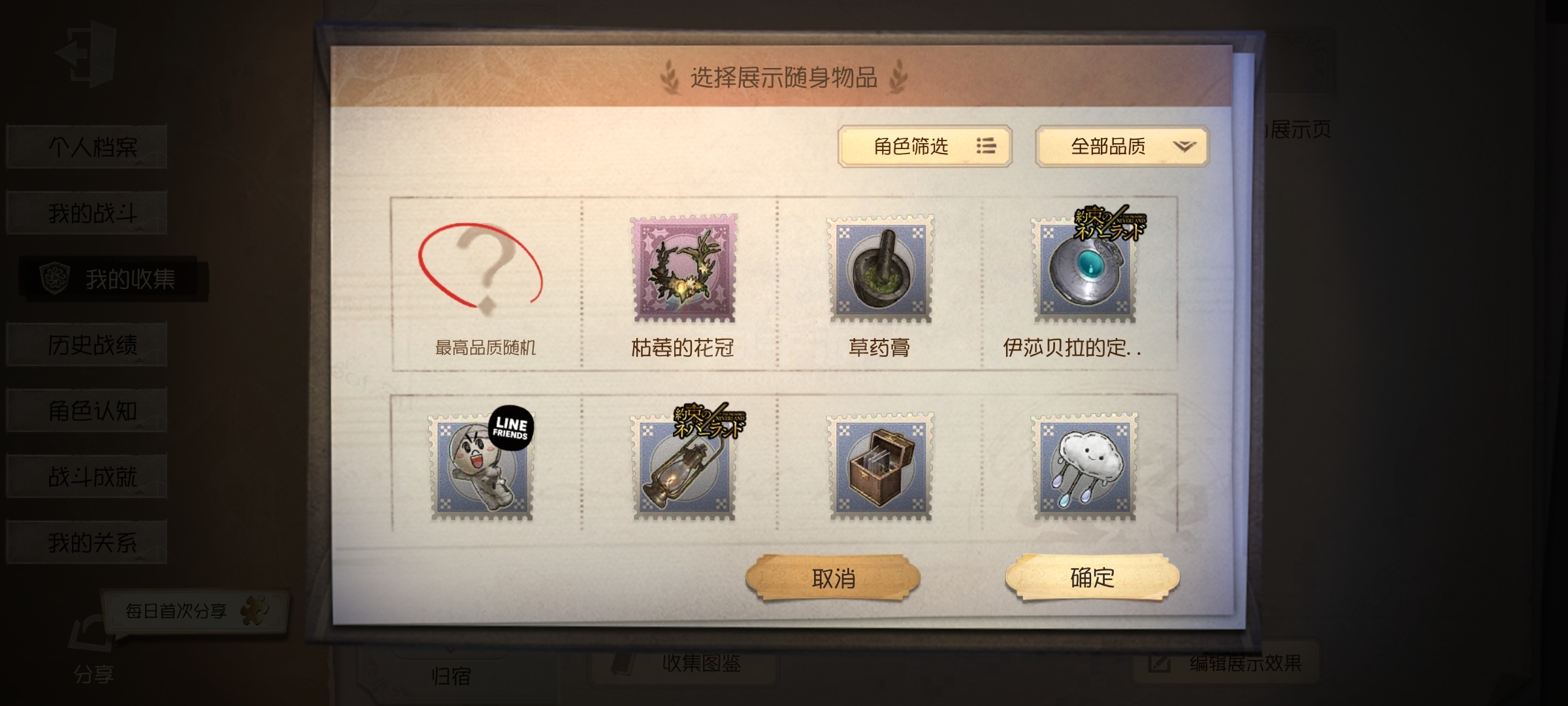Image resolution: width=1568 pixels, height=706 pixels.
Task: Choose the Neverland lantern accessory stamp
Action: 685,465
